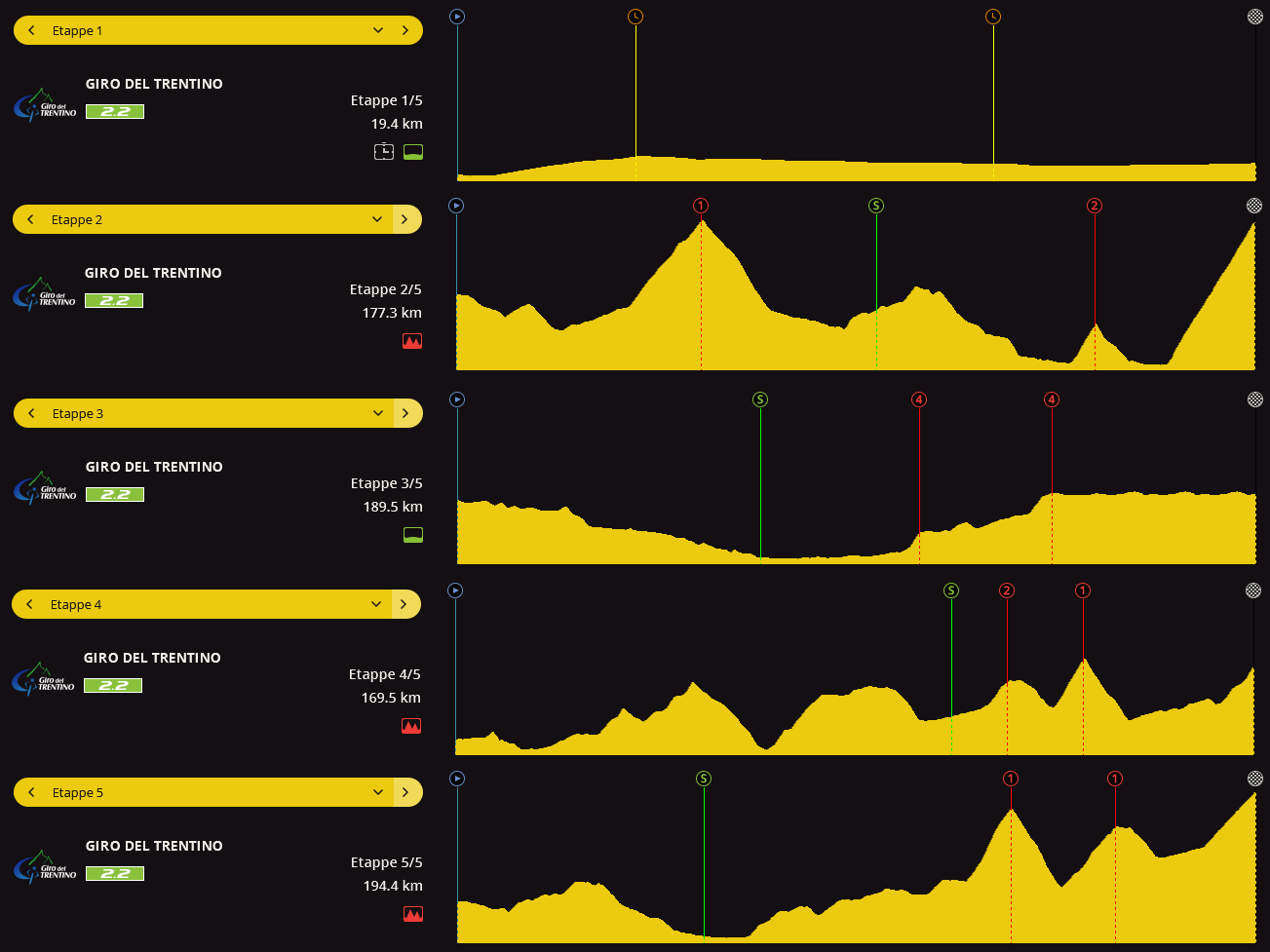This screenshot has height=952, width=1270.
Task: Click the start marker on Etappe 1 profile
Action: [x=457, y=17]
